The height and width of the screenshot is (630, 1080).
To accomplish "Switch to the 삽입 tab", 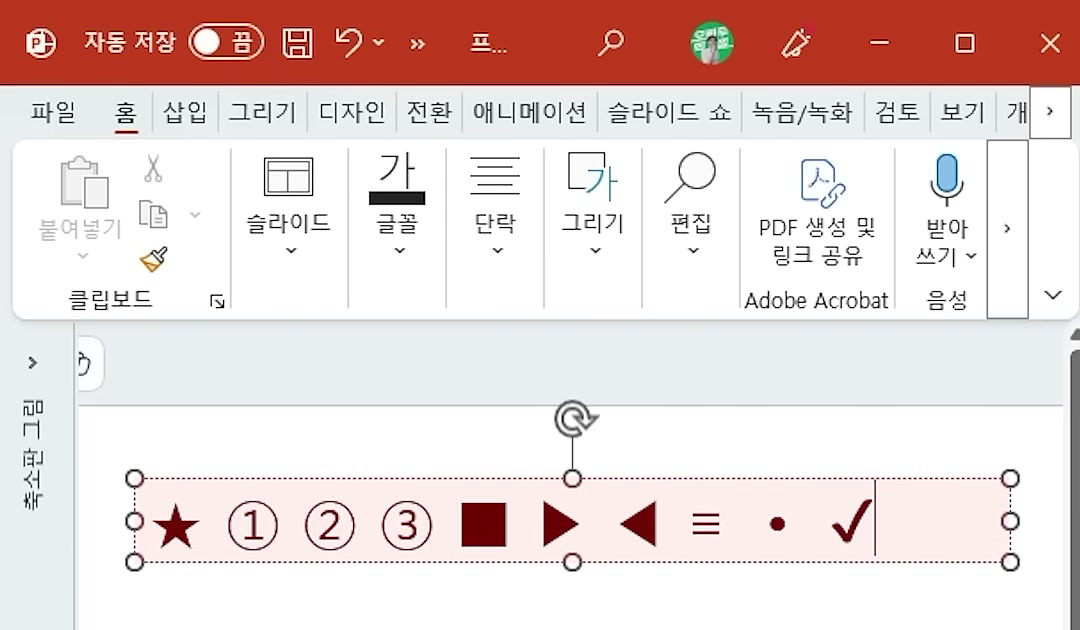I will (x=185, y=112).
